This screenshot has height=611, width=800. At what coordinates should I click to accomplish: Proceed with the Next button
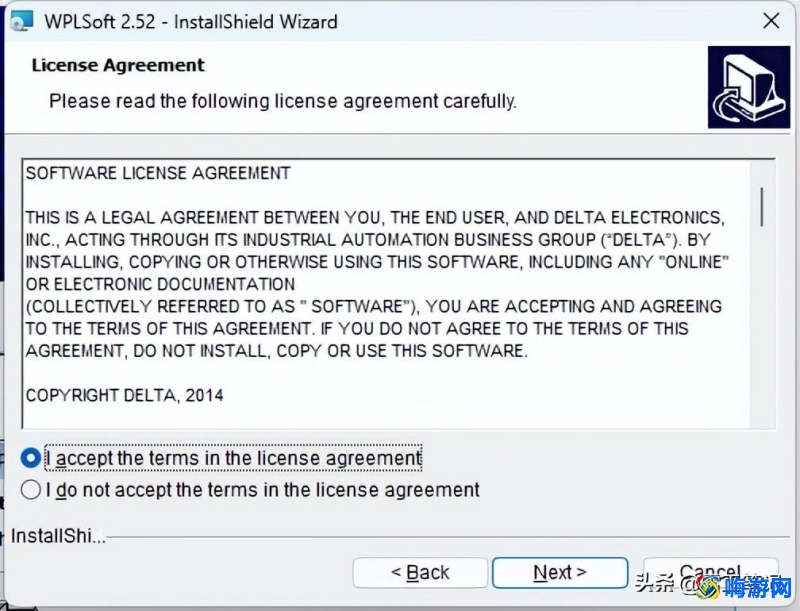[560, 572]
